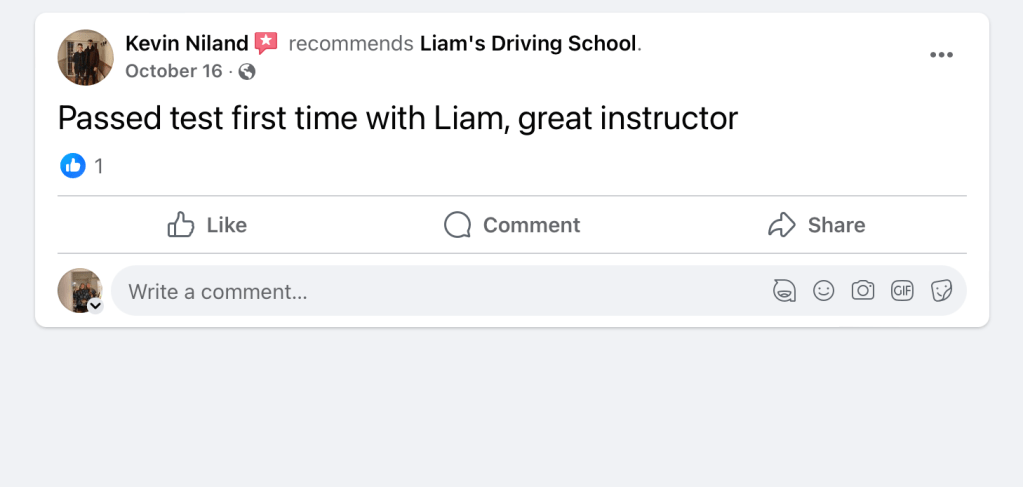Screen dimensions: 1023x487
Task: Like Kevin Niland's recommendation post
Action: click(x=207, y=225)
